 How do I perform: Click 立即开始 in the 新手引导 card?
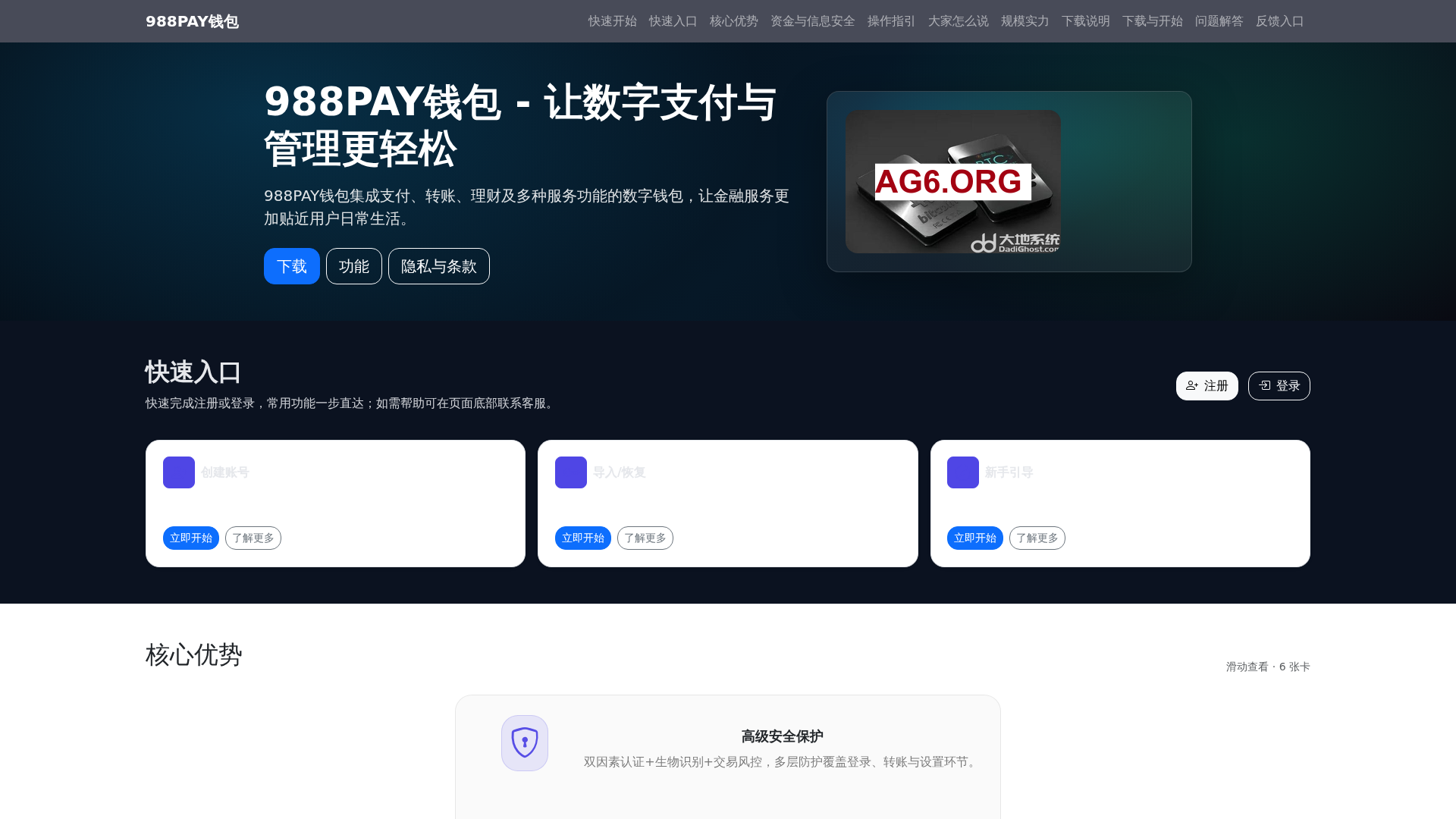(975, 538)
